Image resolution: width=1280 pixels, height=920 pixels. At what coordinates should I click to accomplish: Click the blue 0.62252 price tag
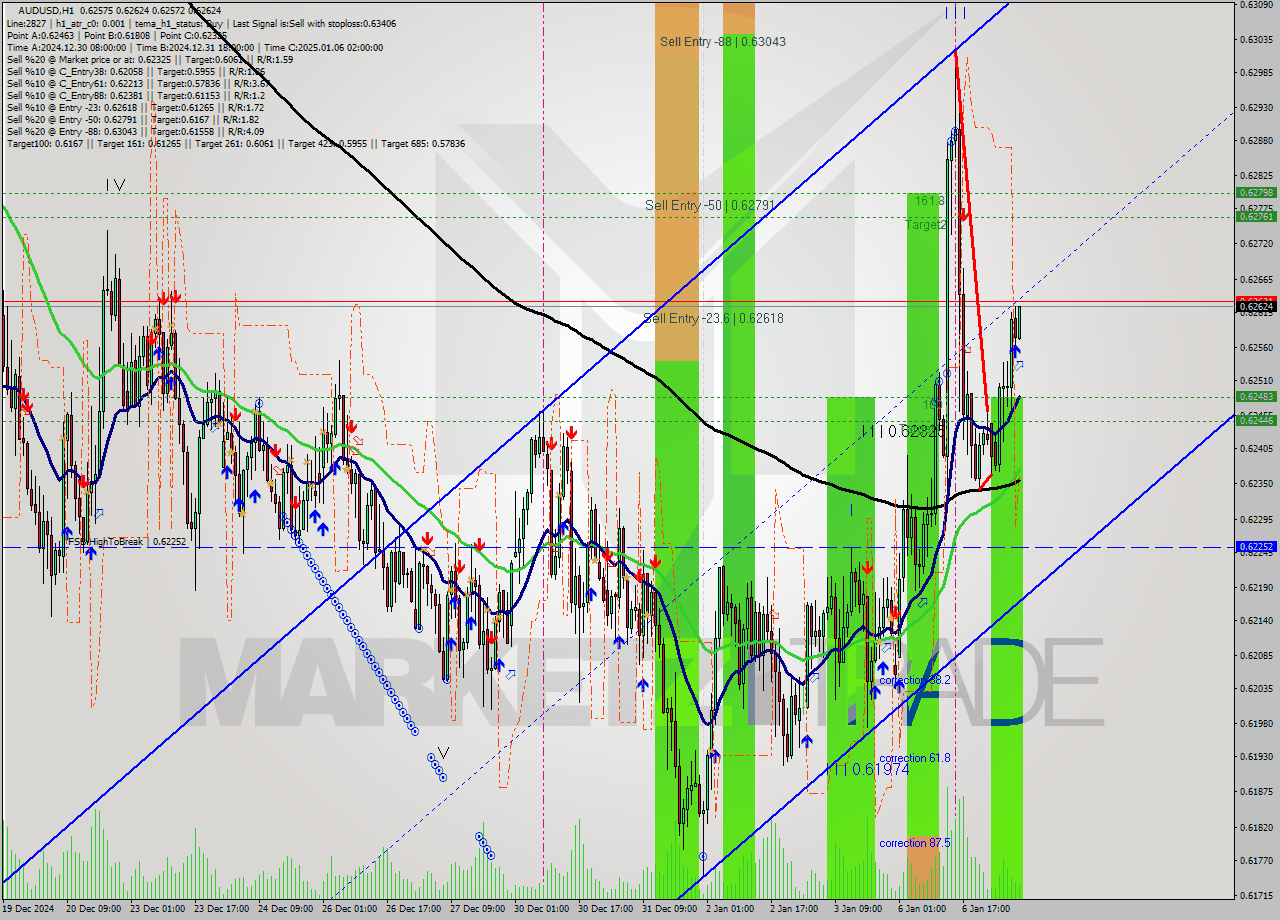point(1256,547)
